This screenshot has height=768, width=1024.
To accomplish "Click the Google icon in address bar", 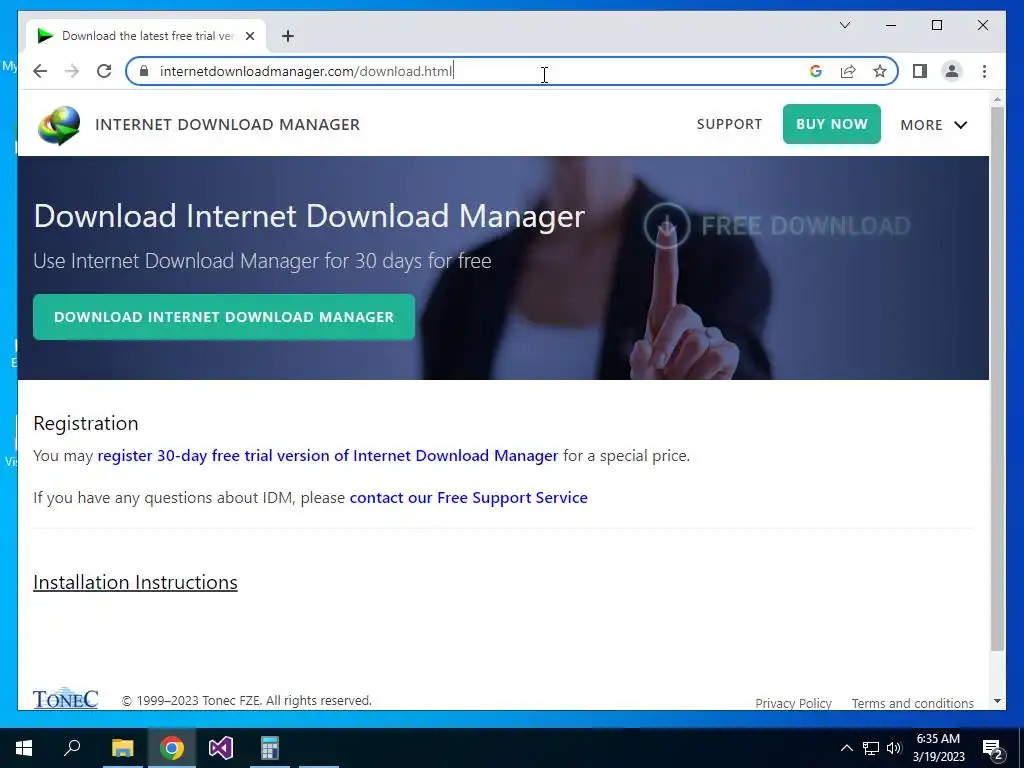I will pos(816,71).
